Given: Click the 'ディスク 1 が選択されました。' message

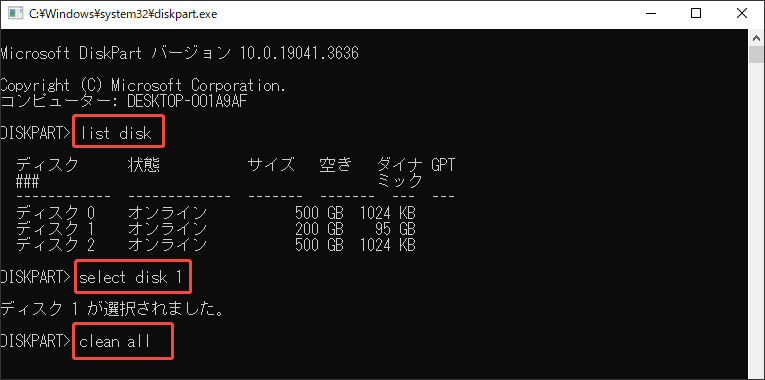Looking at the screenshot, I should 112,309.
